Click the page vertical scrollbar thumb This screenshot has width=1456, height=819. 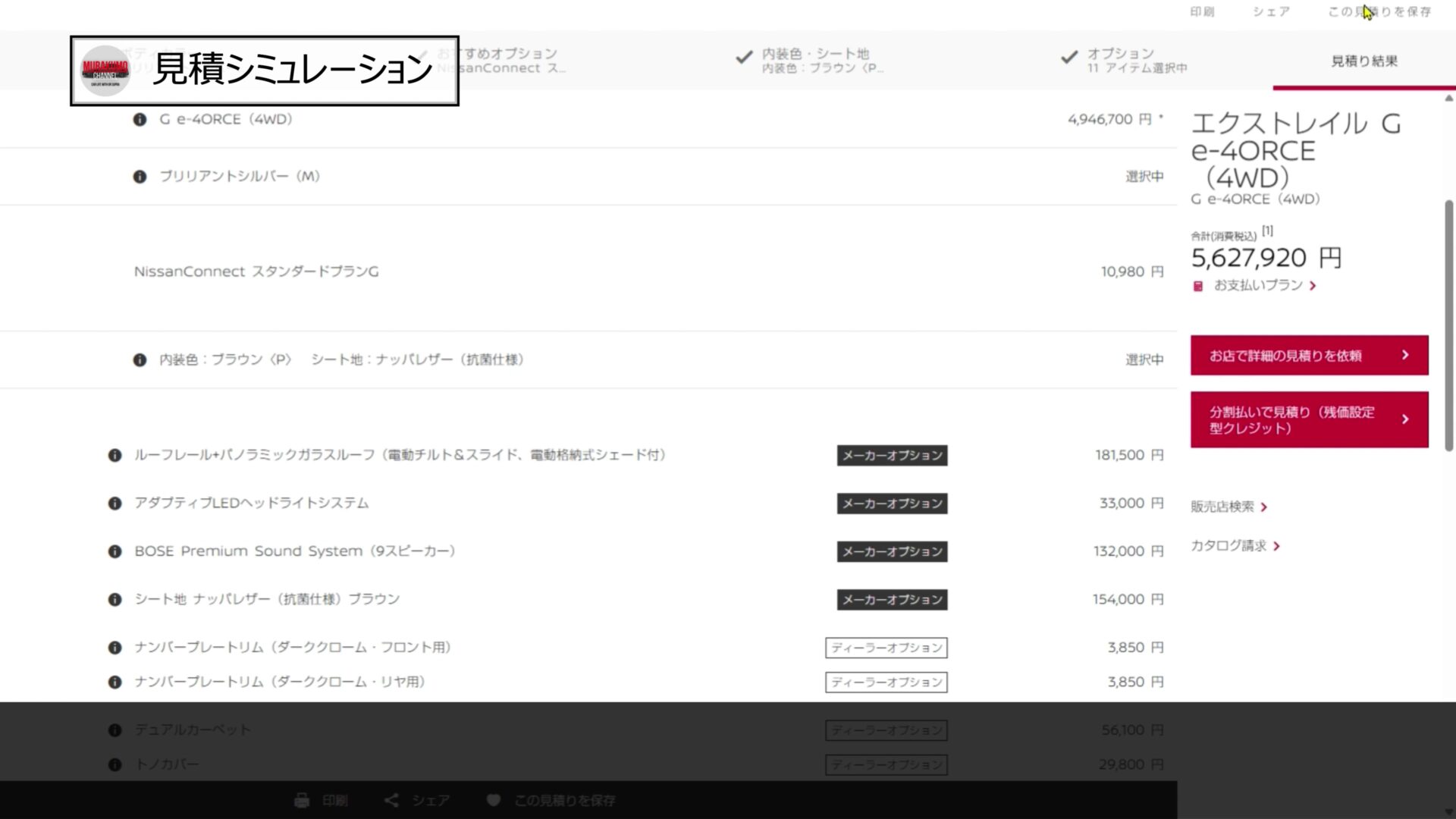pos(1448,326)
